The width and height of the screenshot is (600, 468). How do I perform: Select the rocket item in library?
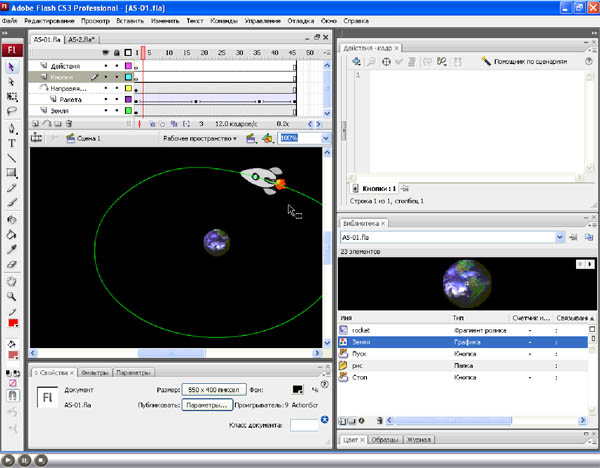click(361, 329)
